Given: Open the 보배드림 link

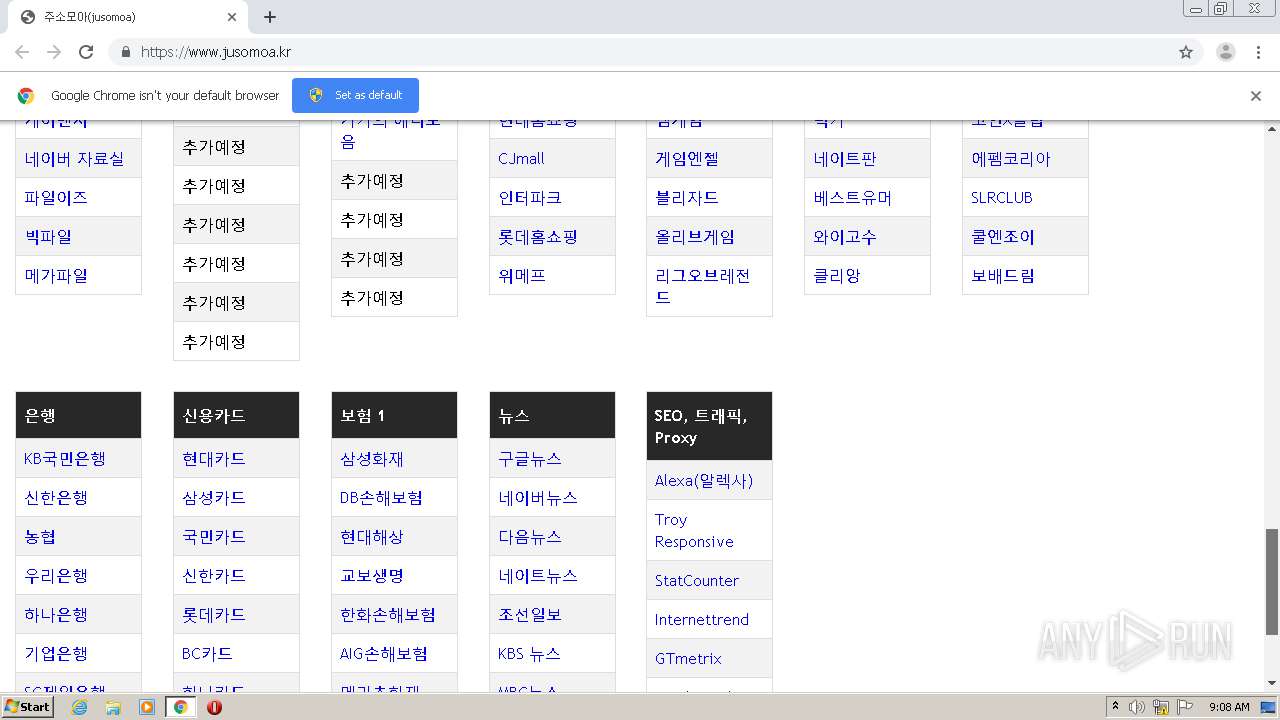Looking at the screenshot, I should click(1003, 276).
